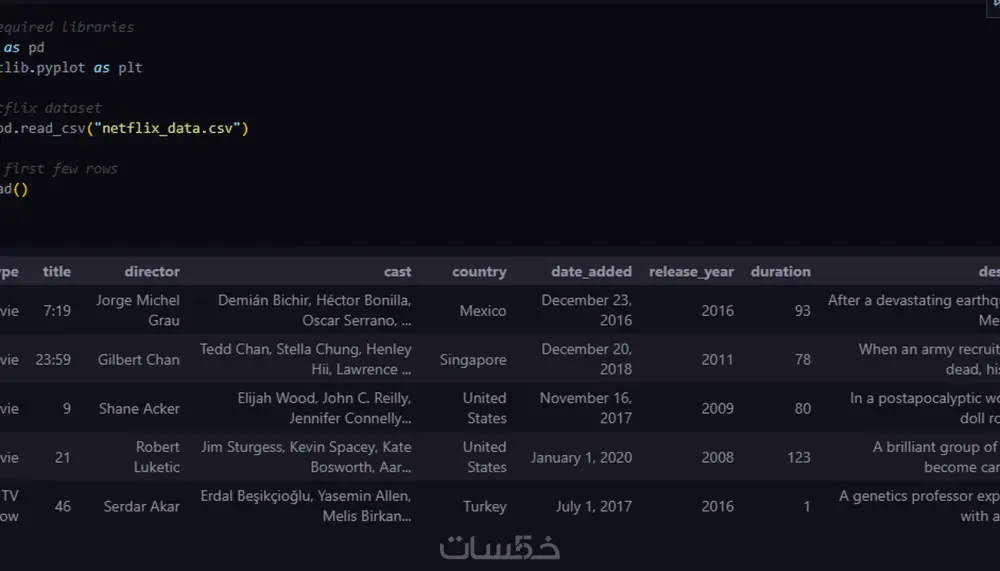Click cast cell starting "Erdal Beşikçioğlu"
The width and height of the screenshot is (1000, 571).
[x=305, y=506]
